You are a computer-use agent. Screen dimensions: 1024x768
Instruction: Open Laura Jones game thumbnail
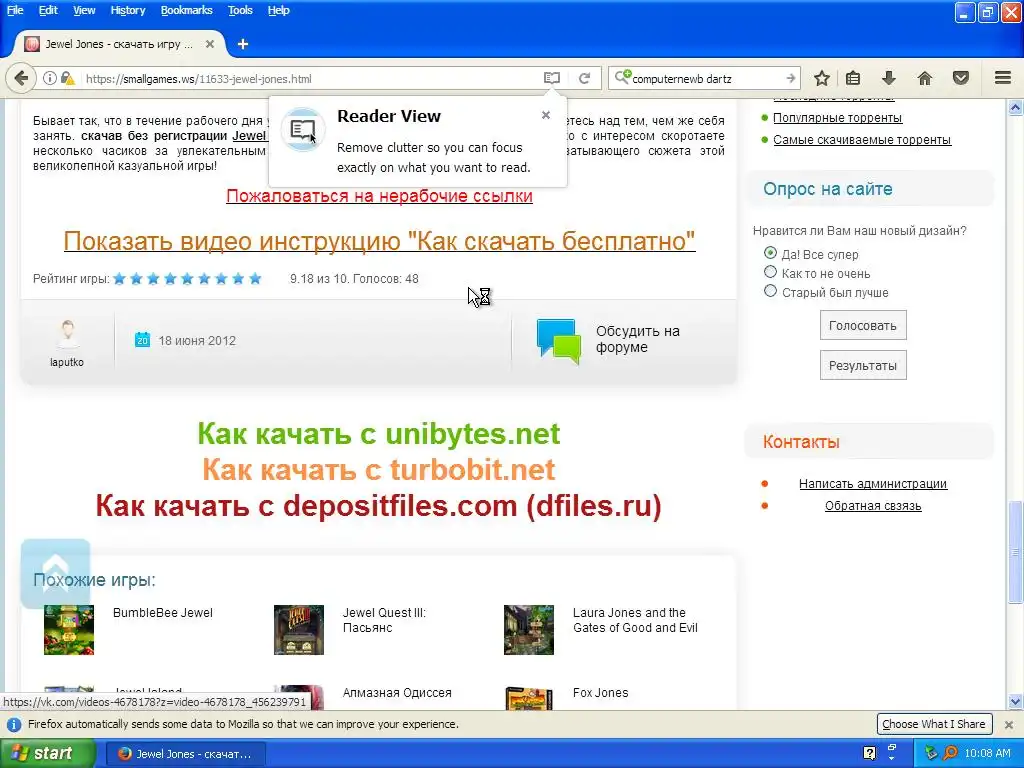(529, 630)
